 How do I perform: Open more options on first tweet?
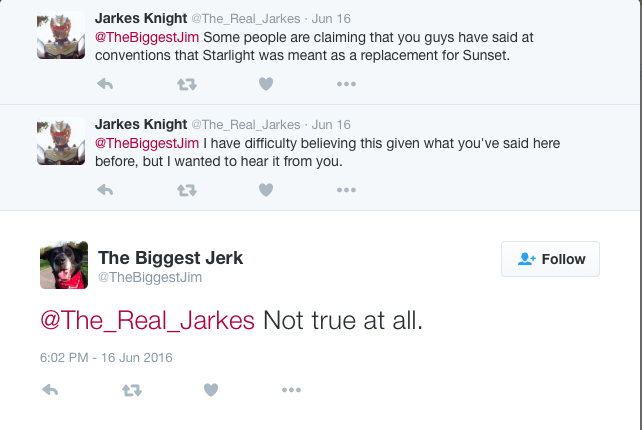(x=346, y=84)
